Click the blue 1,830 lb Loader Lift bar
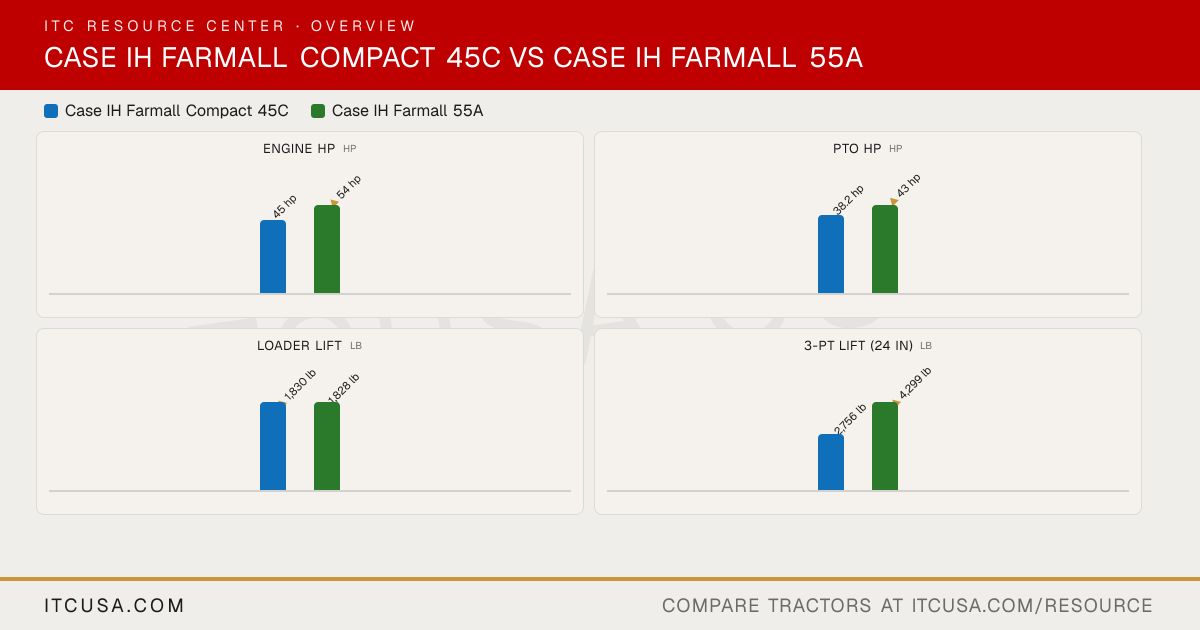Image resolution: width=1200 pixels, height=630 pixels. pyautogui.click(x=273, y=446)
